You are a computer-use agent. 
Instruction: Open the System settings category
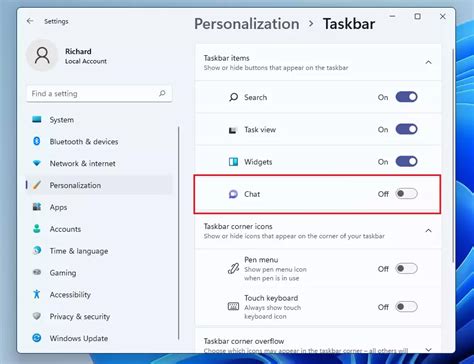[99, 120]
